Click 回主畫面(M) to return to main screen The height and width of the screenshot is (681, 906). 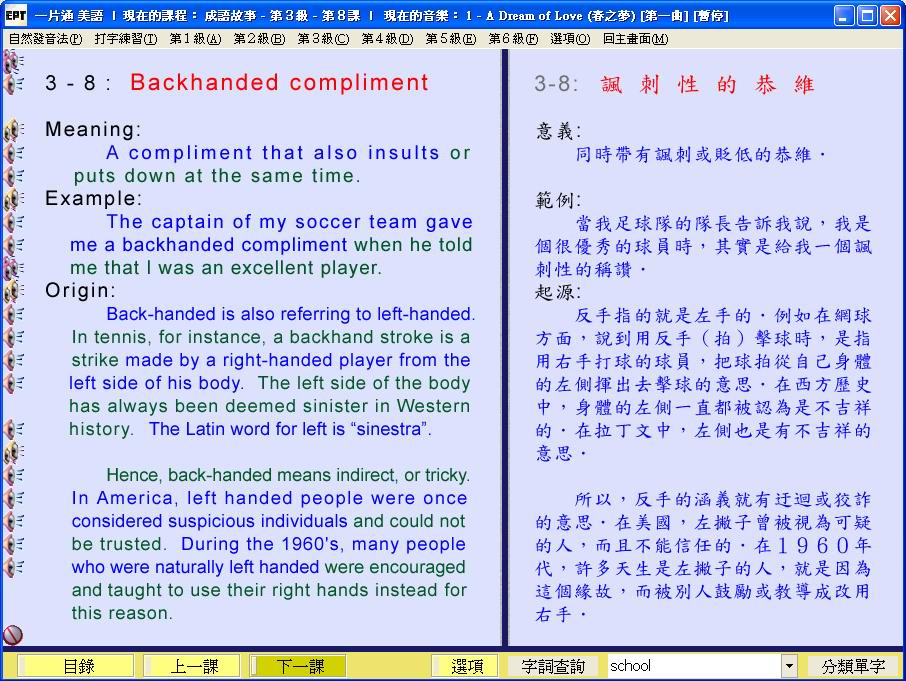coord(635,39)
